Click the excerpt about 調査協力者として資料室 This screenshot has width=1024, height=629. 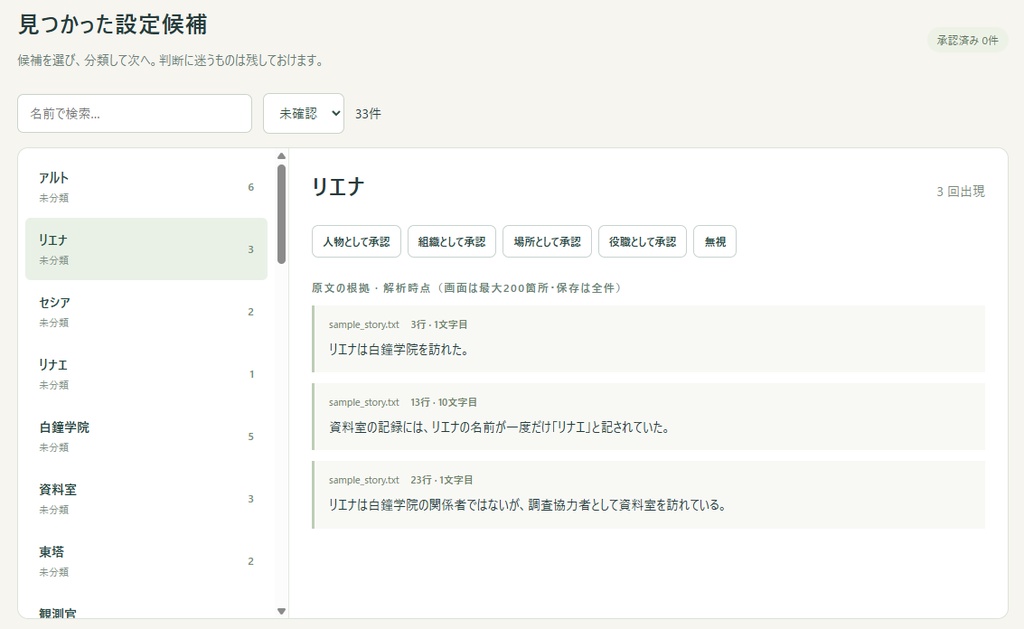(528, 505)
